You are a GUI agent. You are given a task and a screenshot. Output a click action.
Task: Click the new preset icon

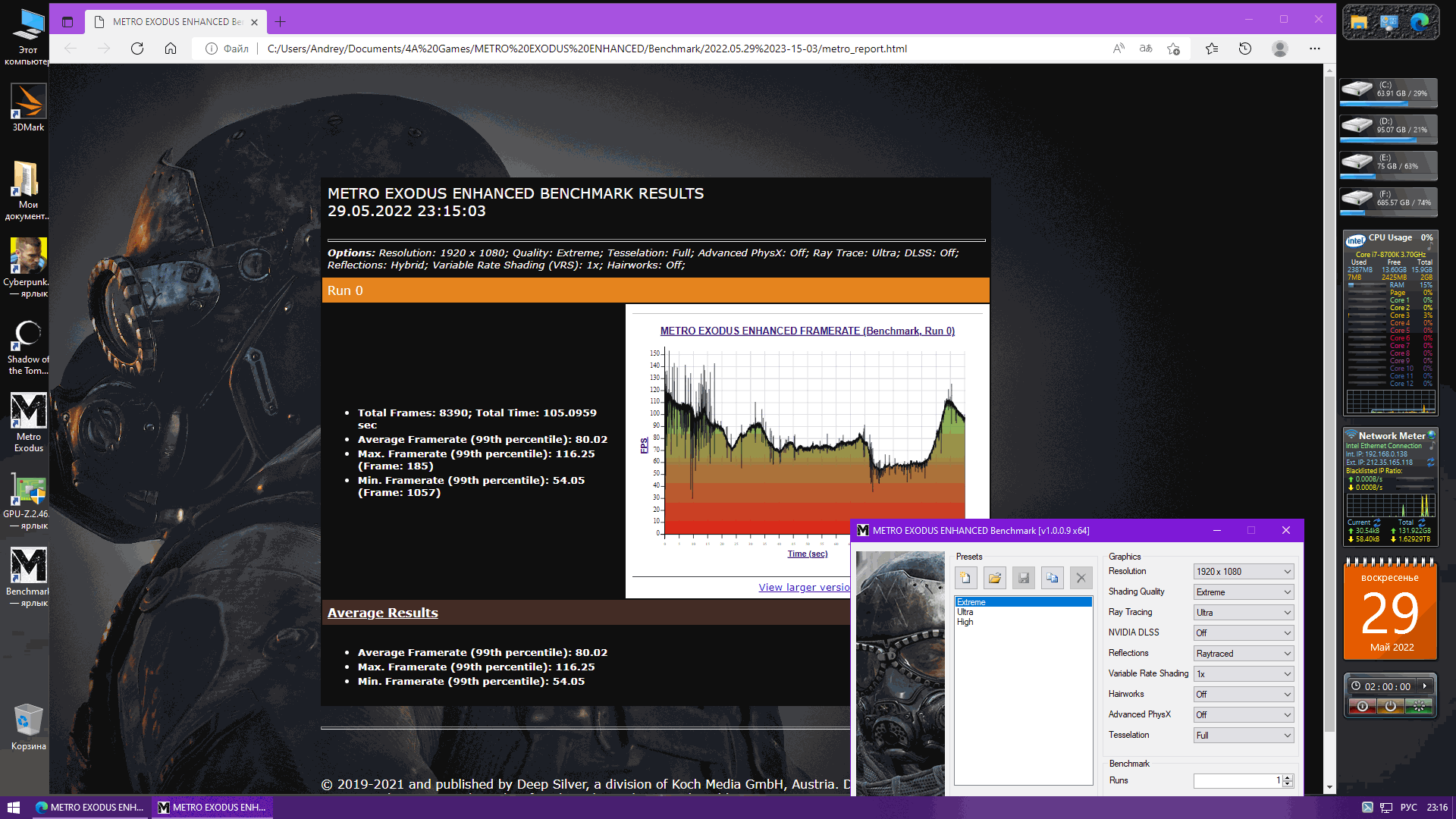tap(965, 578)
